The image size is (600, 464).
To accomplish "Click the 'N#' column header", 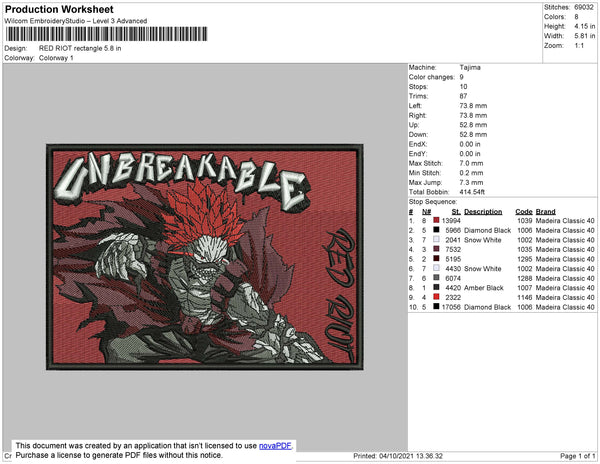I will tap(427, 212).
